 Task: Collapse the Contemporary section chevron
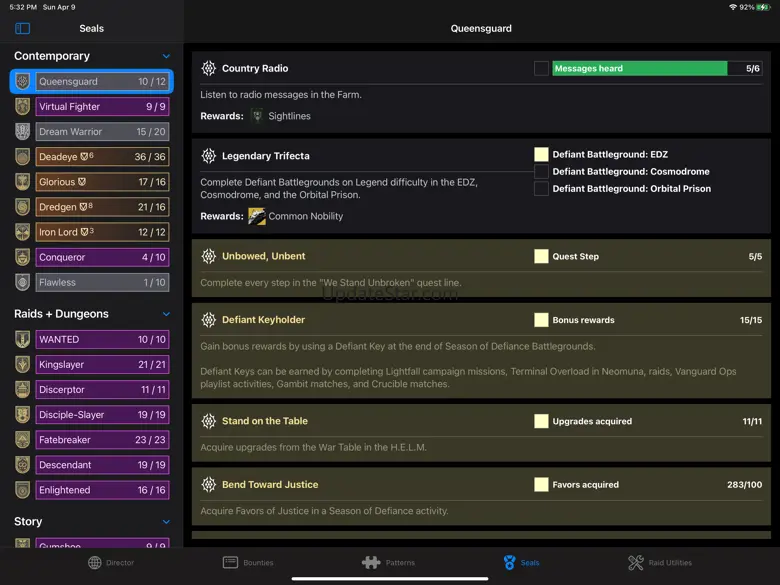point(166,56)
